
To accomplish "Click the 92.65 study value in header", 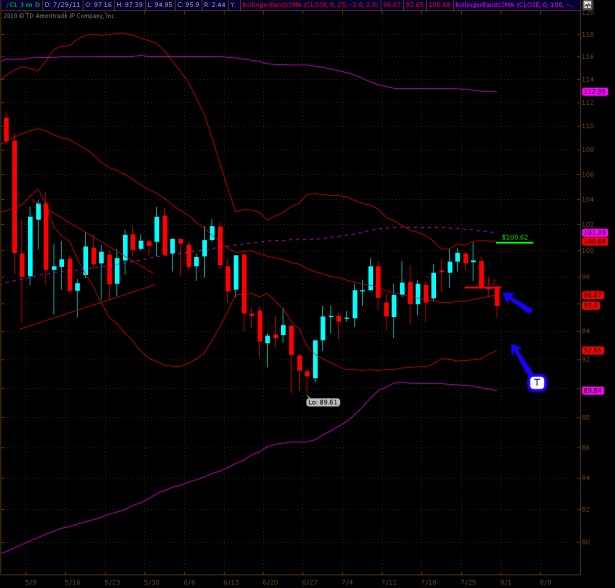I will (x=415, y=5).
